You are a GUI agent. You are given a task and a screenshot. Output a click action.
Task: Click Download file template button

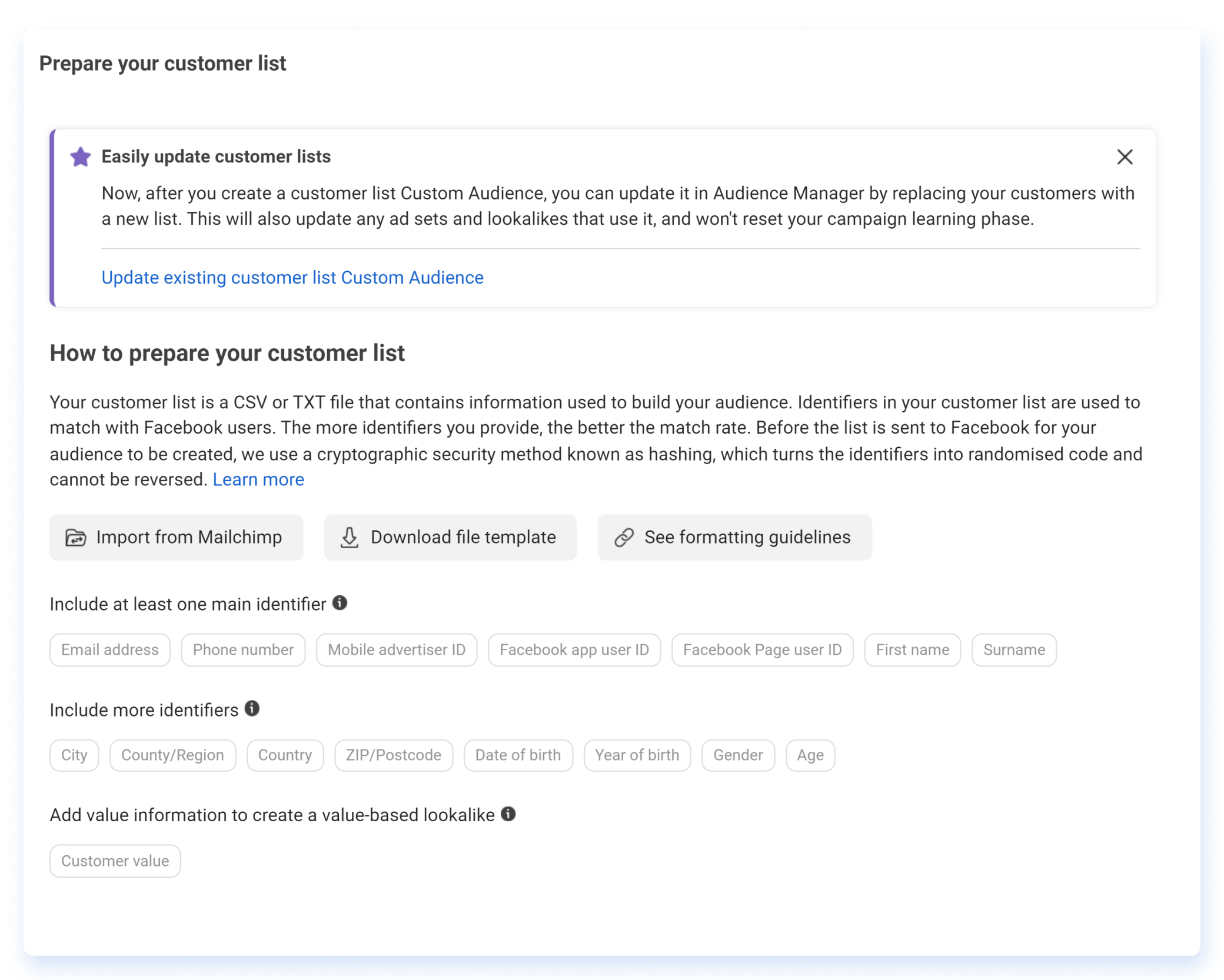pyautogui.click(x=448, y=537)
